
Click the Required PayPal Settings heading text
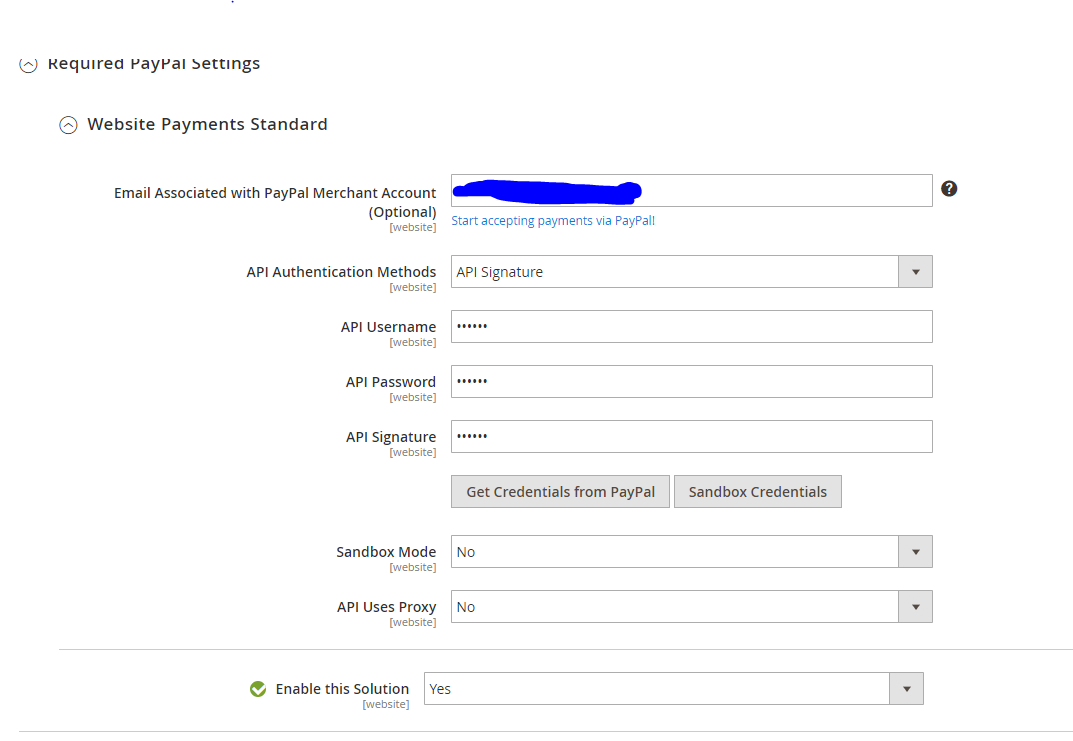point(154,63)
